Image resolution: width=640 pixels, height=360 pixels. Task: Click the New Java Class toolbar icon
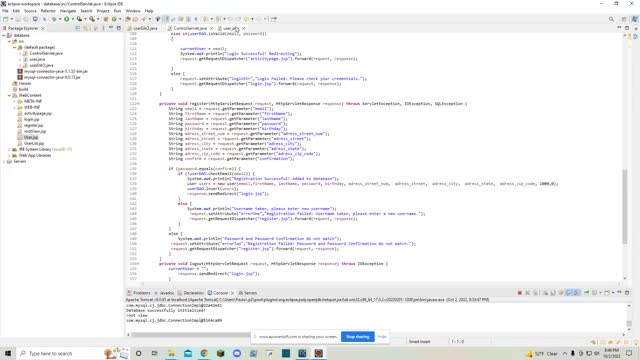(x=114, y=19)
